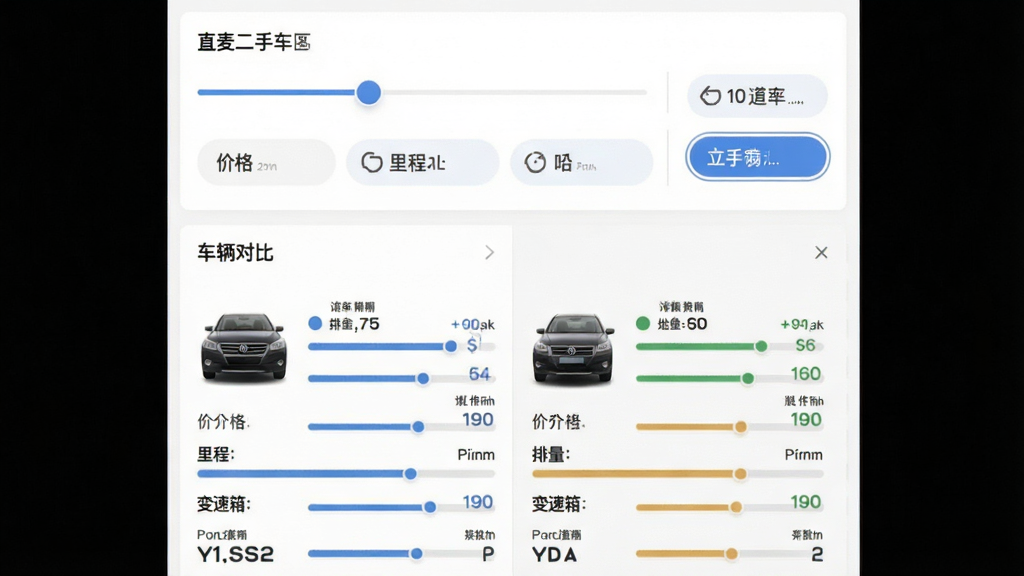Image resolution: width=1024 pixels, height=576 pixels.
Task: Click the circle icon in the 里程 chip
Action: pyautogui.click(x=372, y=162)
